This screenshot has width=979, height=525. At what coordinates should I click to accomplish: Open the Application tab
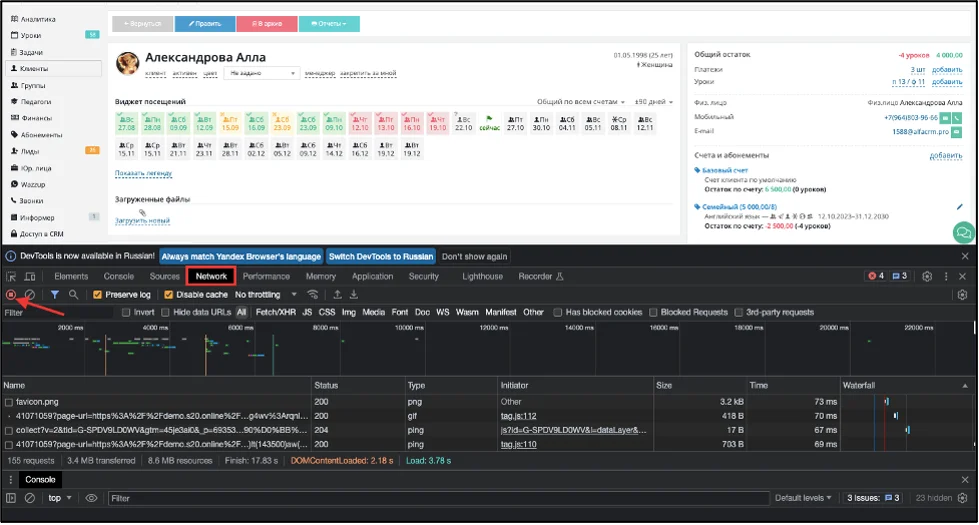372,277
